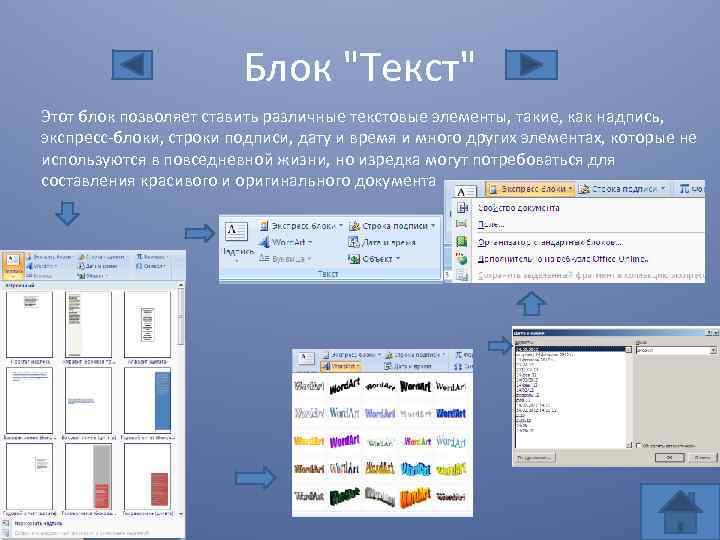Go to next slide with right arrow button
720x540 pixels.
pos(531,65)
